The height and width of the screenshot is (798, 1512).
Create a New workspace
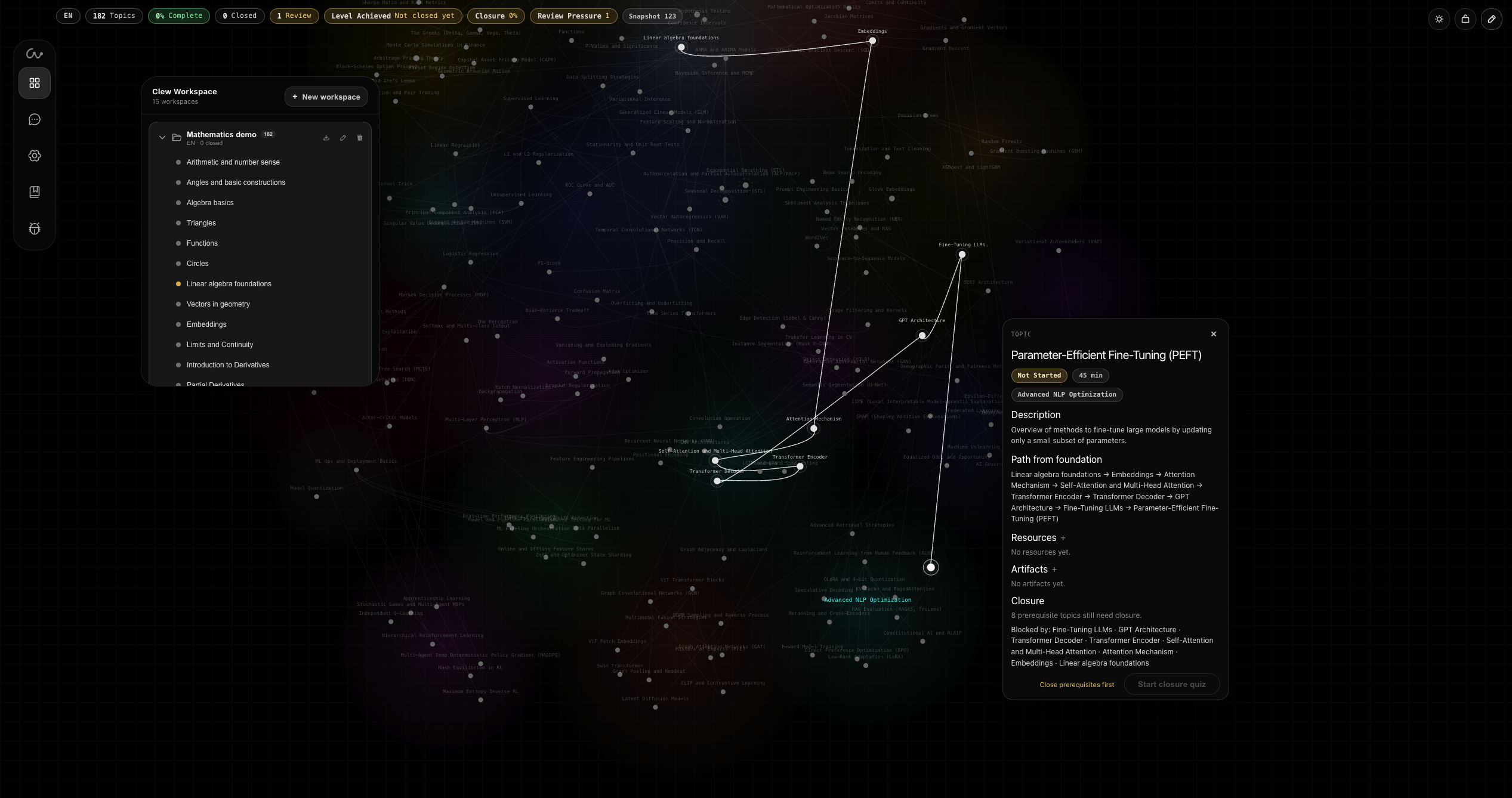326,97
